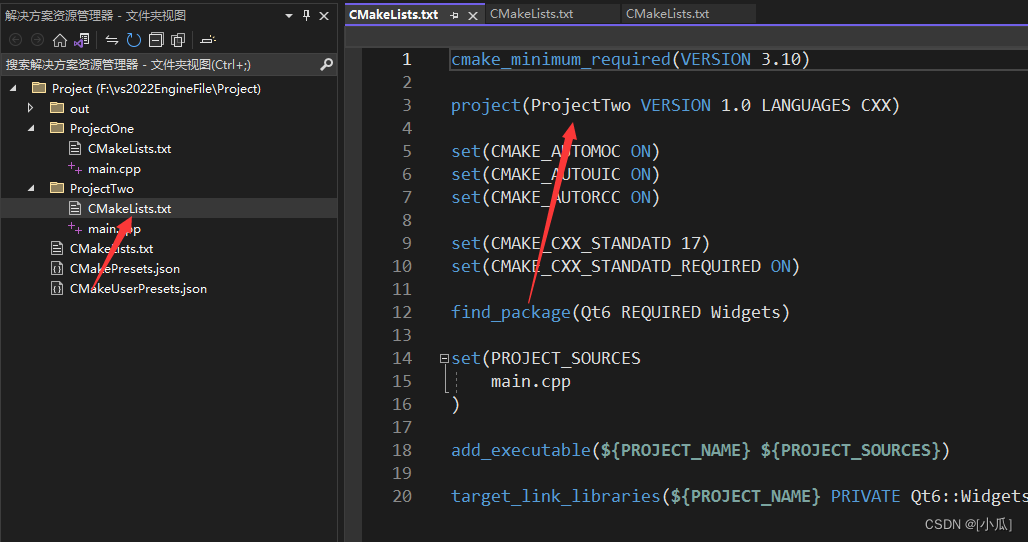
Task: Click add_executable on line 18
Action: (521, 450)
